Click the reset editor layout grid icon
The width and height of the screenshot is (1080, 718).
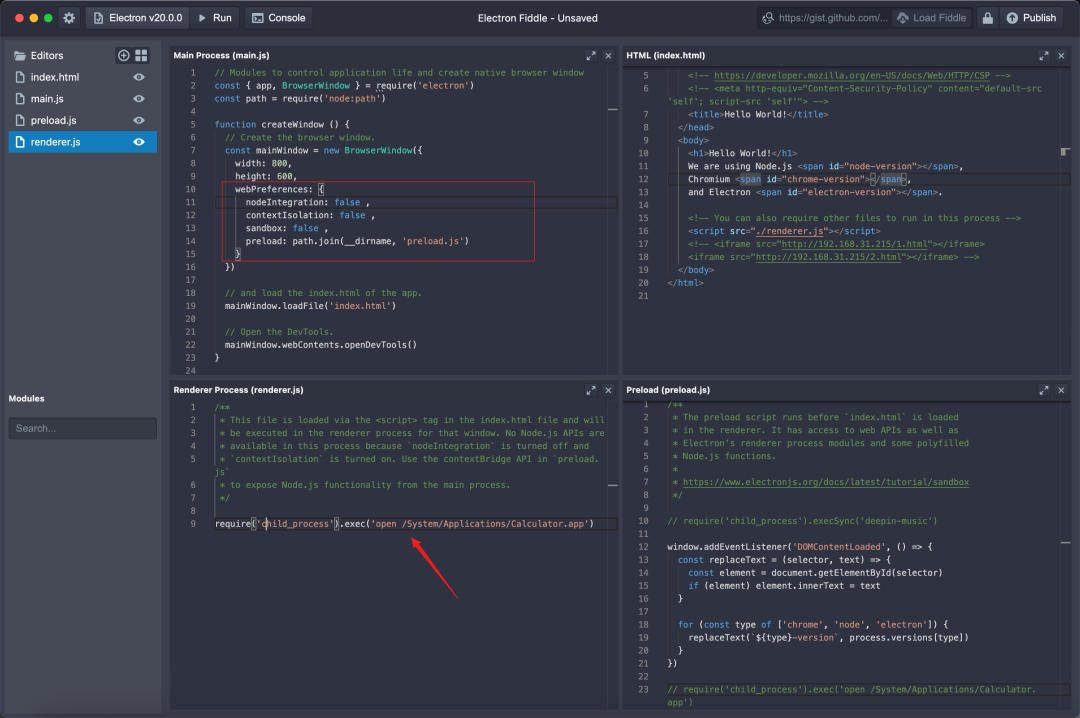click(141, 55)
